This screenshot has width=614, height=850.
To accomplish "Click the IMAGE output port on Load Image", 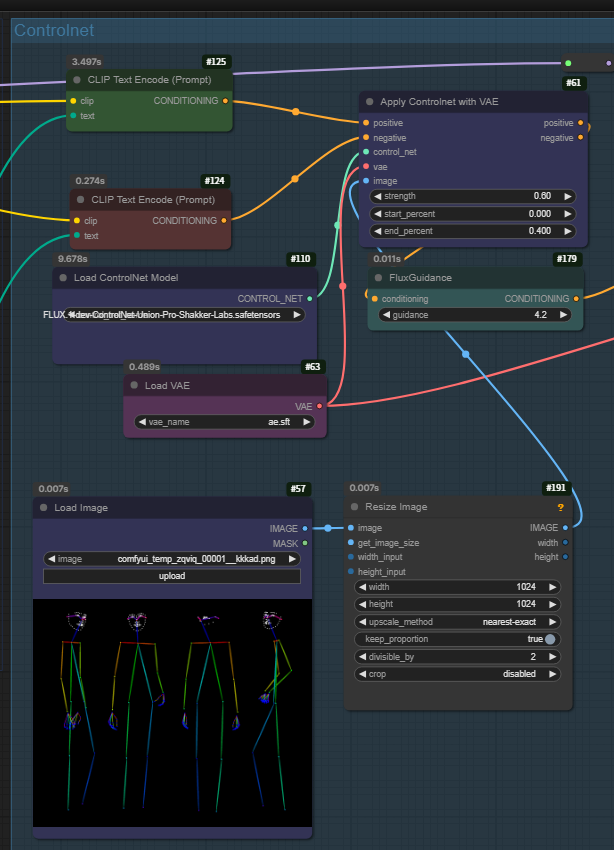I will pyautogui.click(x=305, y=528).
